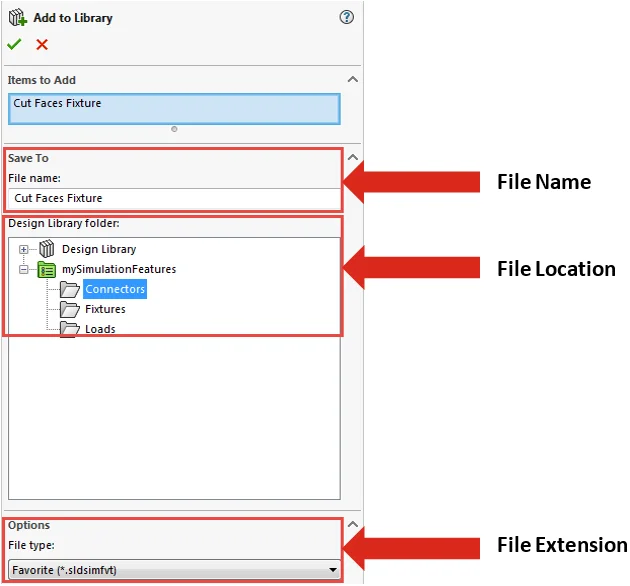Click into the File name text field
The image size is (630, 586).
[x=174, y=199]
